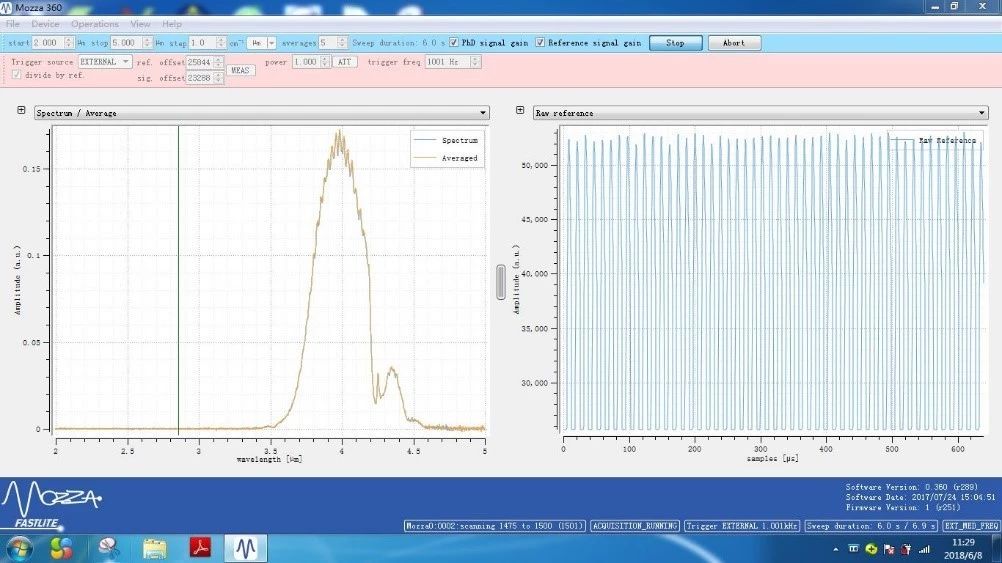The image size is (1002, 563).
Task: Open the Operations menu
Action: [95, 23]
